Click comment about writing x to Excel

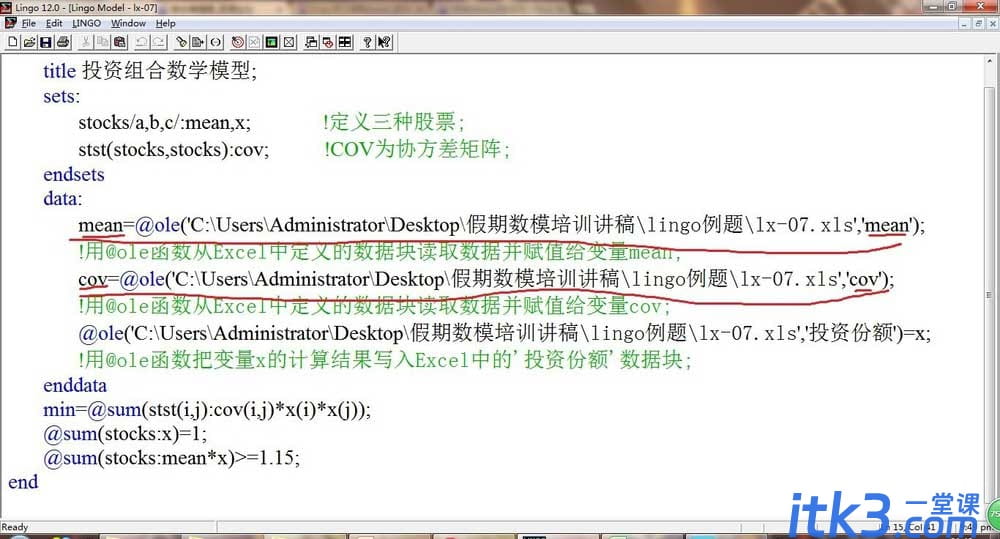point(385,360)
